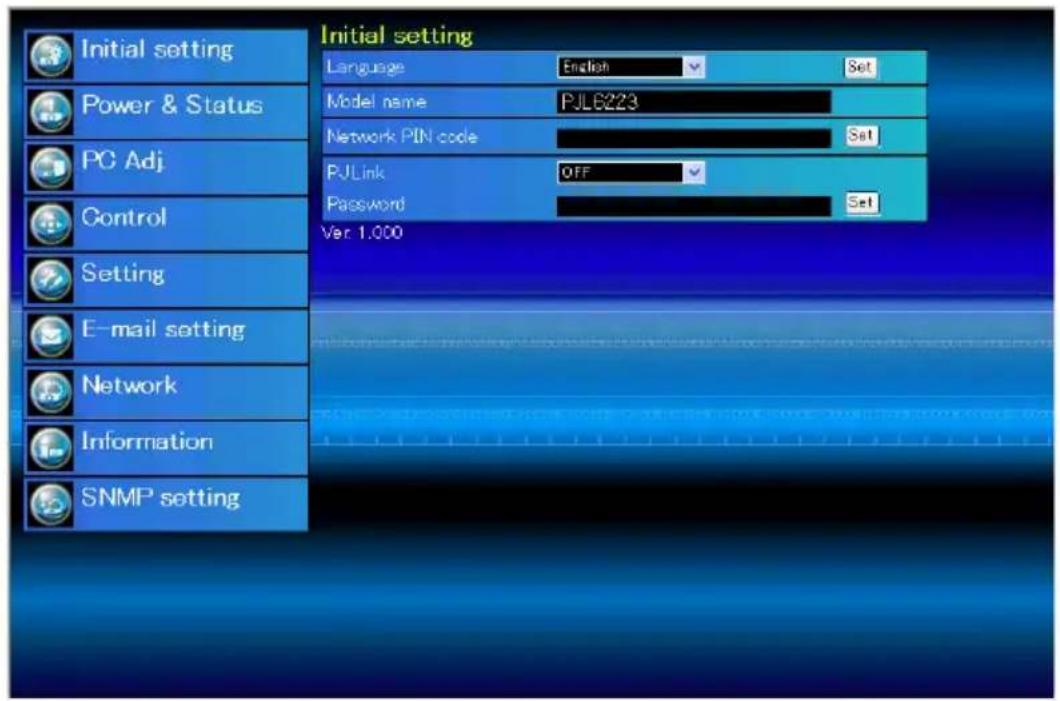The image size is (1060, 701).
Task: Click the PJLink label
Action: pos(356,173)
